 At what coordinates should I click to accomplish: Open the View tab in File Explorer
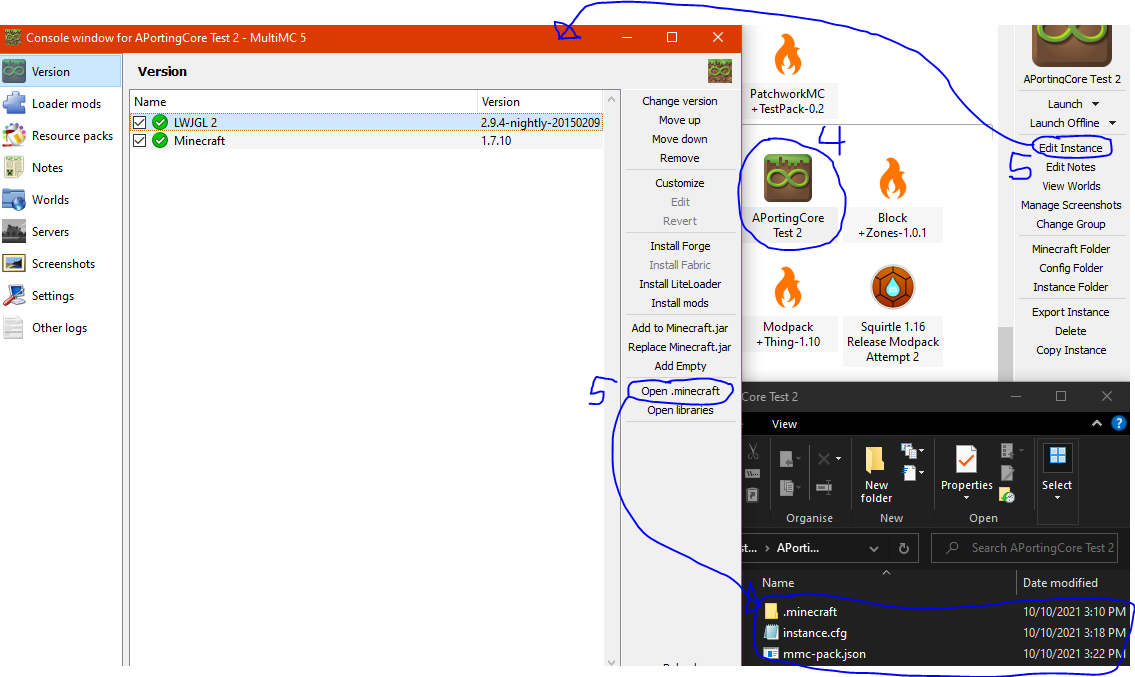tap(784, 424)
